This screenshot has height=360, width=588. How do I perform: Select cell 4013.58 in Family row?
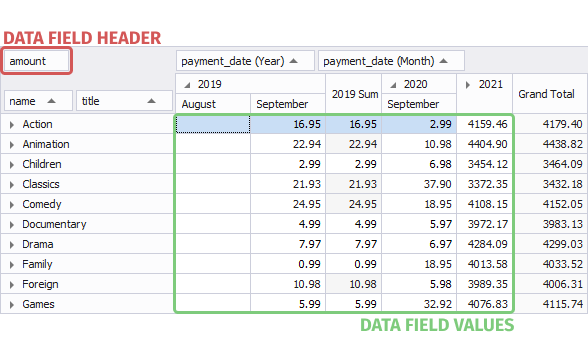coord(484,264)
